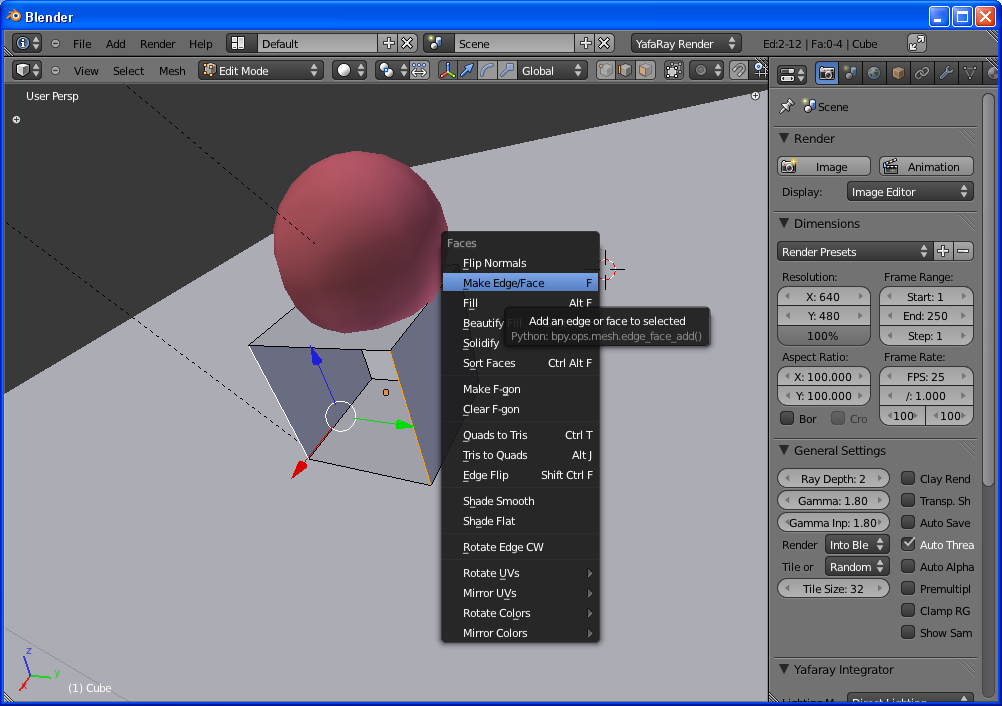The image size is (1002, 706).
Task: Enable the Bor border checkbox
Action: [x=787, y=418]
